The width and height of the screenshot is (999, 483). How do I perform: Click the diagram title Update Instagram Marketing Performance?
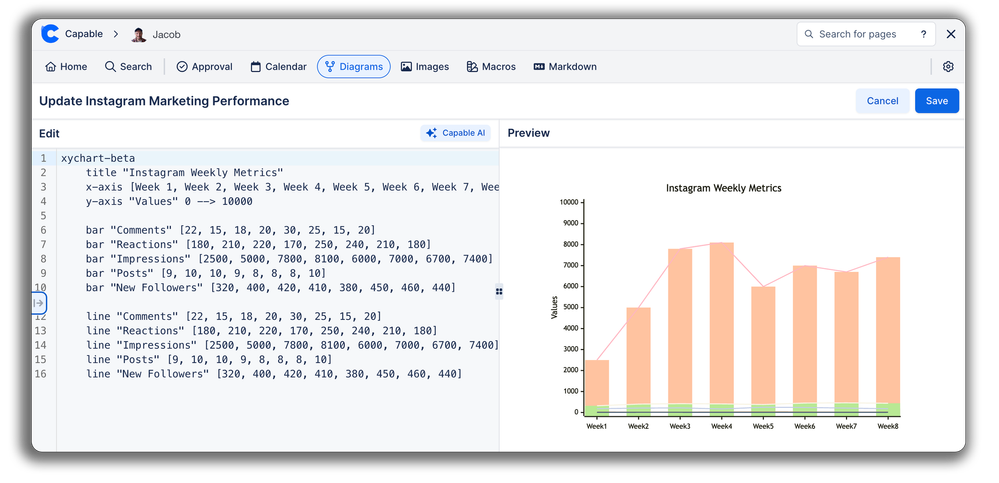[164, 101]
